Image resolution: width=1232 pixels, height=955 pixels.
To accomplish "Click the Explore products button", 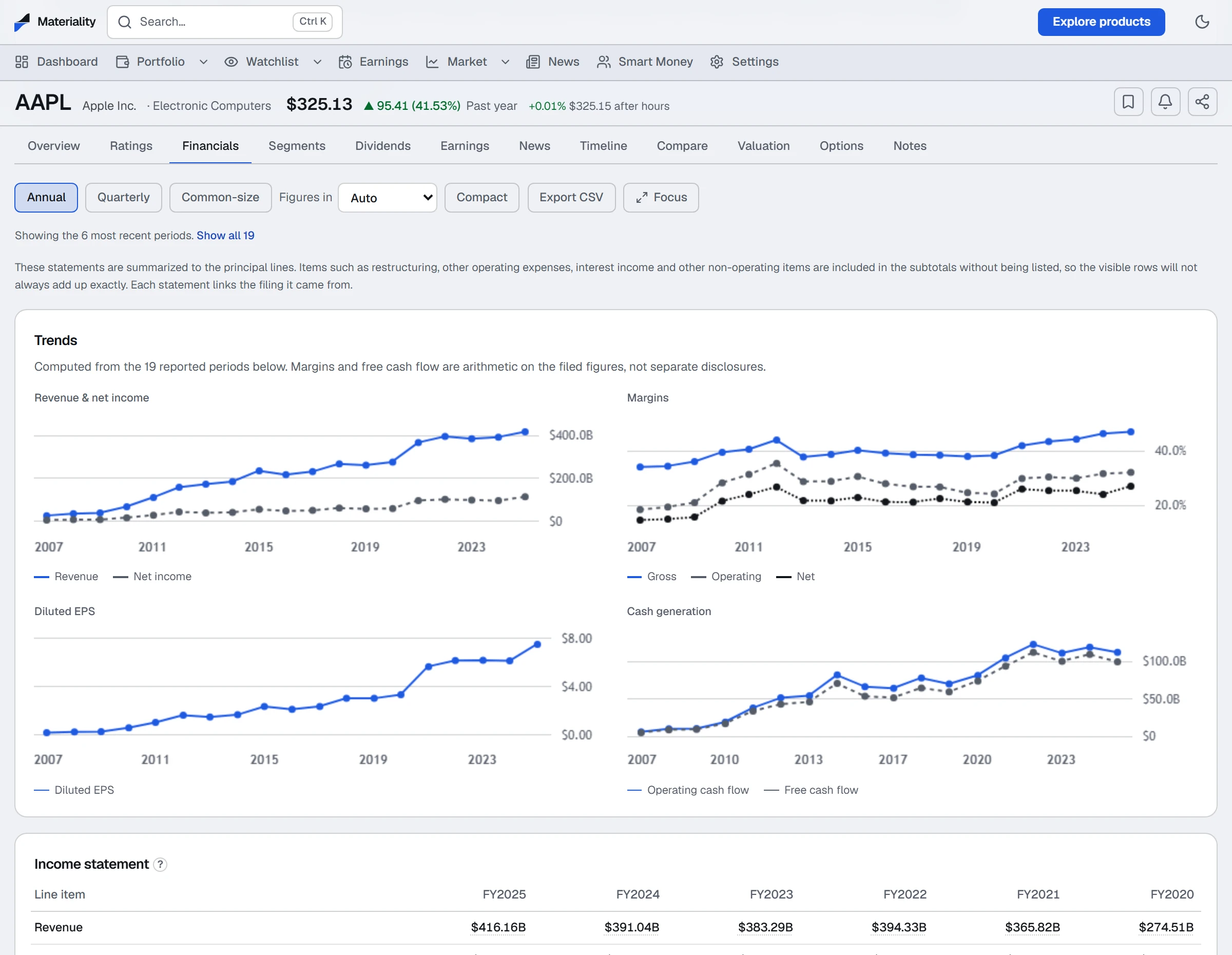I will pyautogui.click(x=1101, y=22).
